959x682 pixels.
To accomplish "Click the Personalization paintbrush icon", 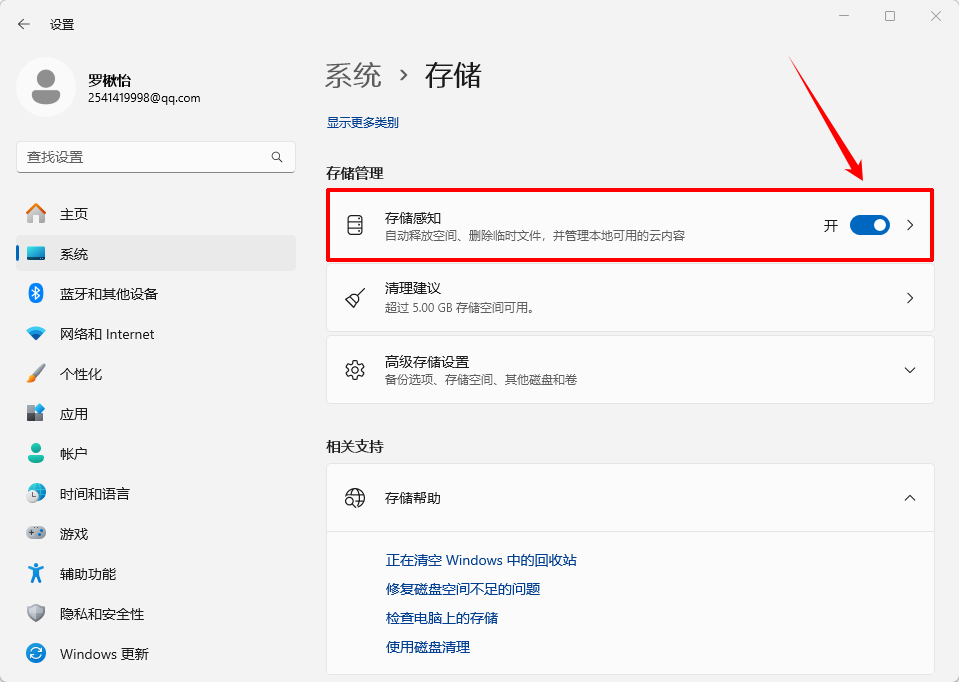I will pyautogui.click(x=36, y=374).
